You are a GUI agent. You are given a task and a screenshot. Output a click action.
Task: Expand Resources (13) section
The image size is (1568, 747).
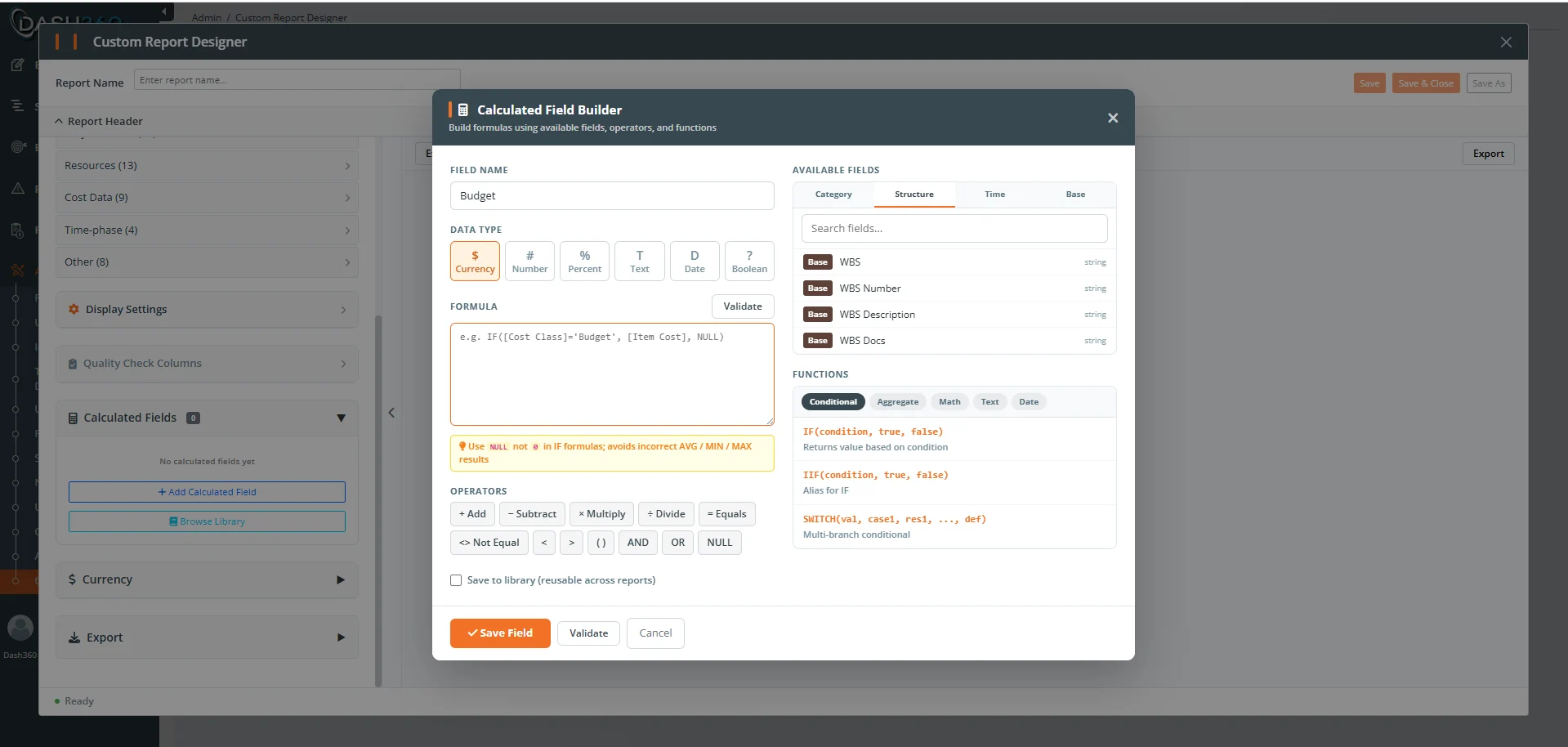coord(207,166)
